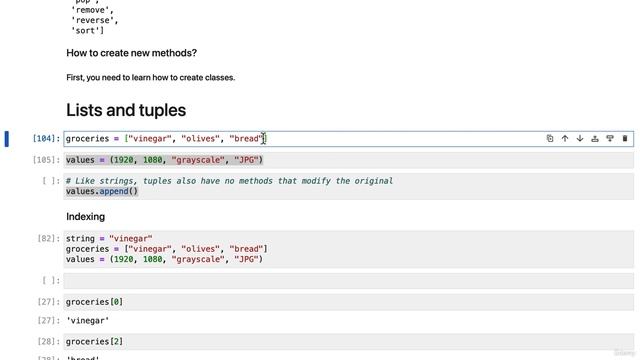Screen dimensions: 640x360
Task: Click the values.append() code cell
Action: click(x=349, y=186)
